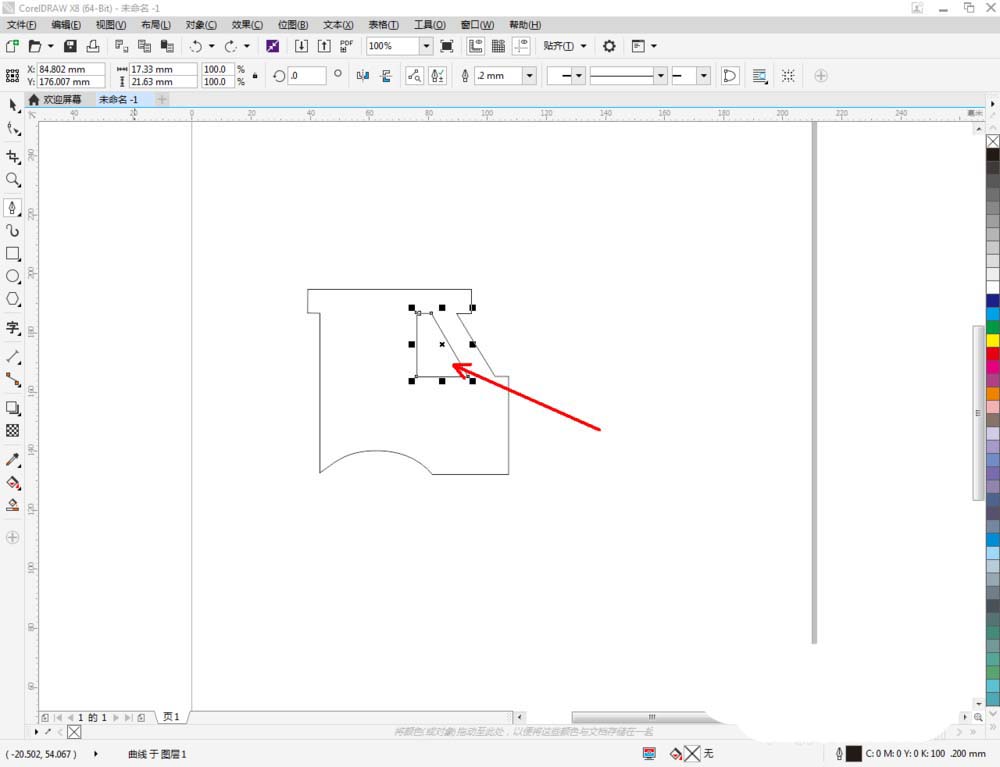Select the Pick tool

click(x=13, y=106)
